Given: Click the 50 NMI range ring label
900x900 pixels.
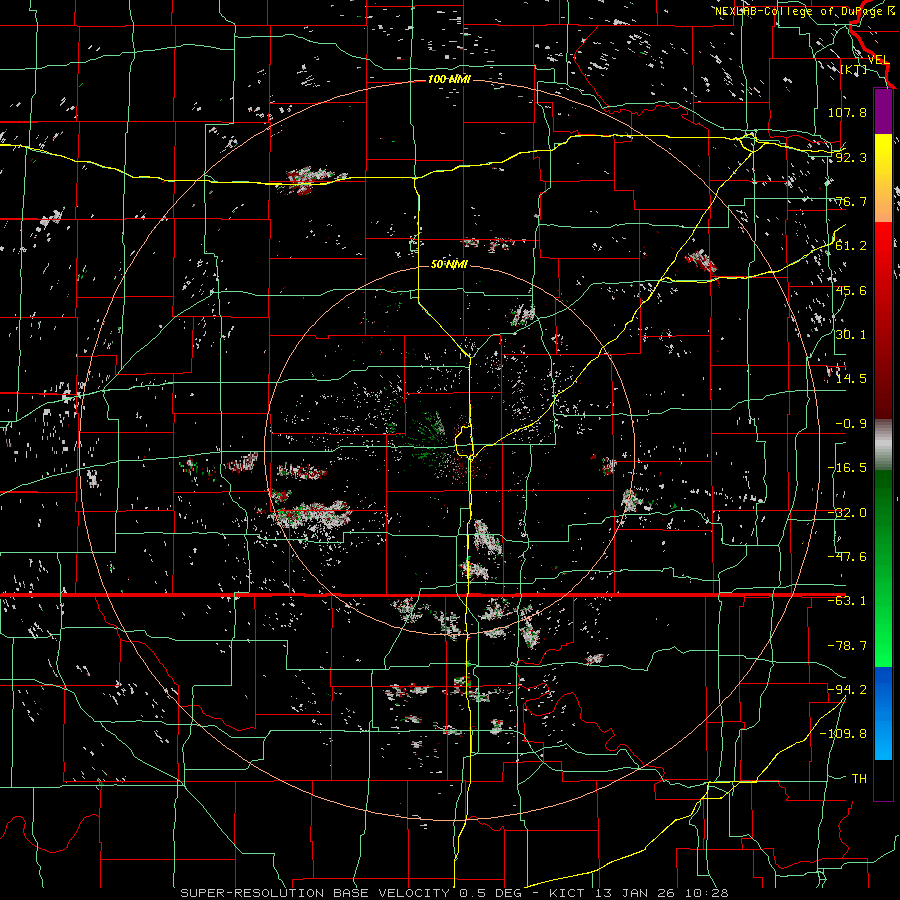Looking at the screenshot, I should click(449, 264).
